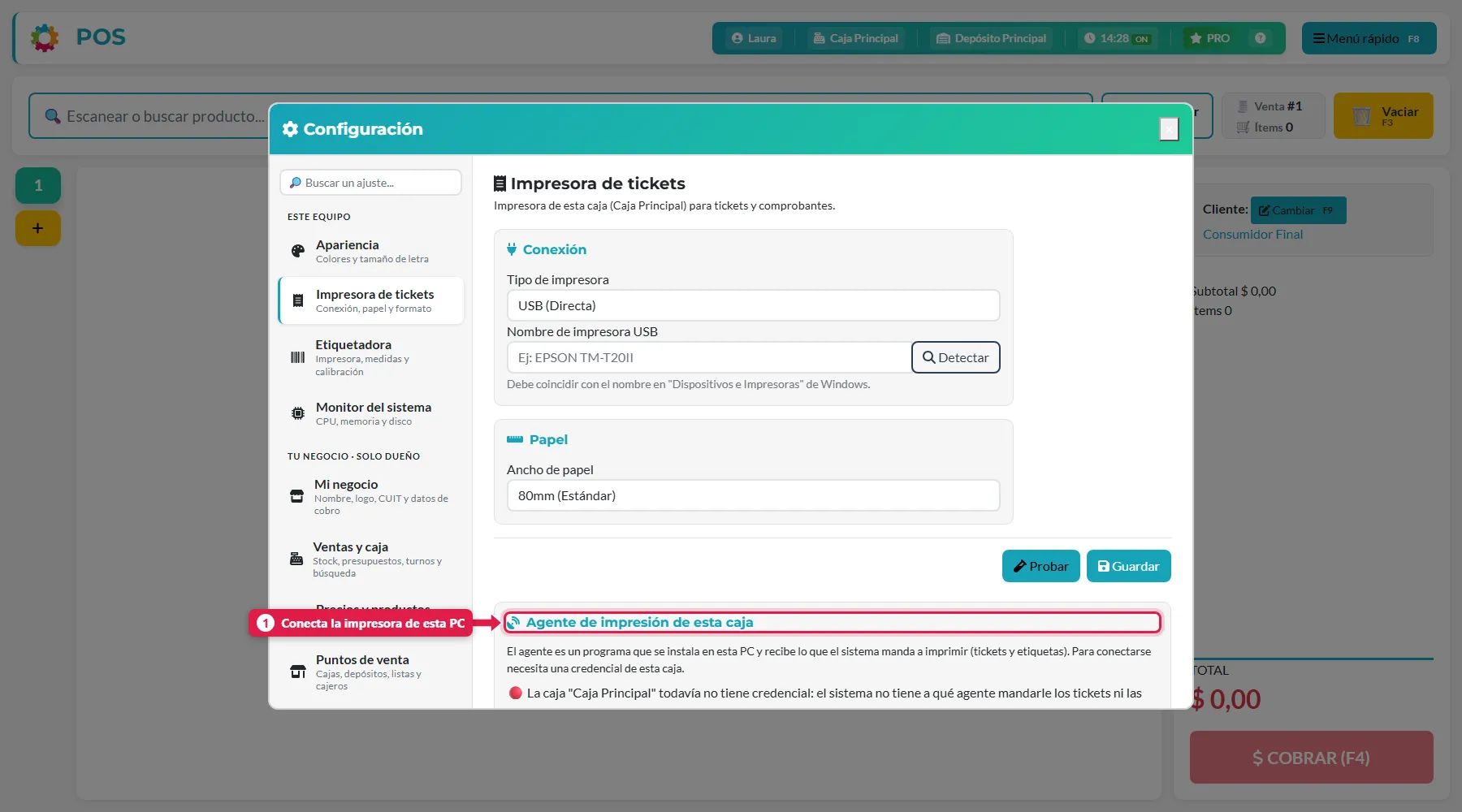Image resolution: width=1462 pixels, height=812 pixels.
Task: Open the Menú rápido F8 menu
Action: [x=1369, y=38]
